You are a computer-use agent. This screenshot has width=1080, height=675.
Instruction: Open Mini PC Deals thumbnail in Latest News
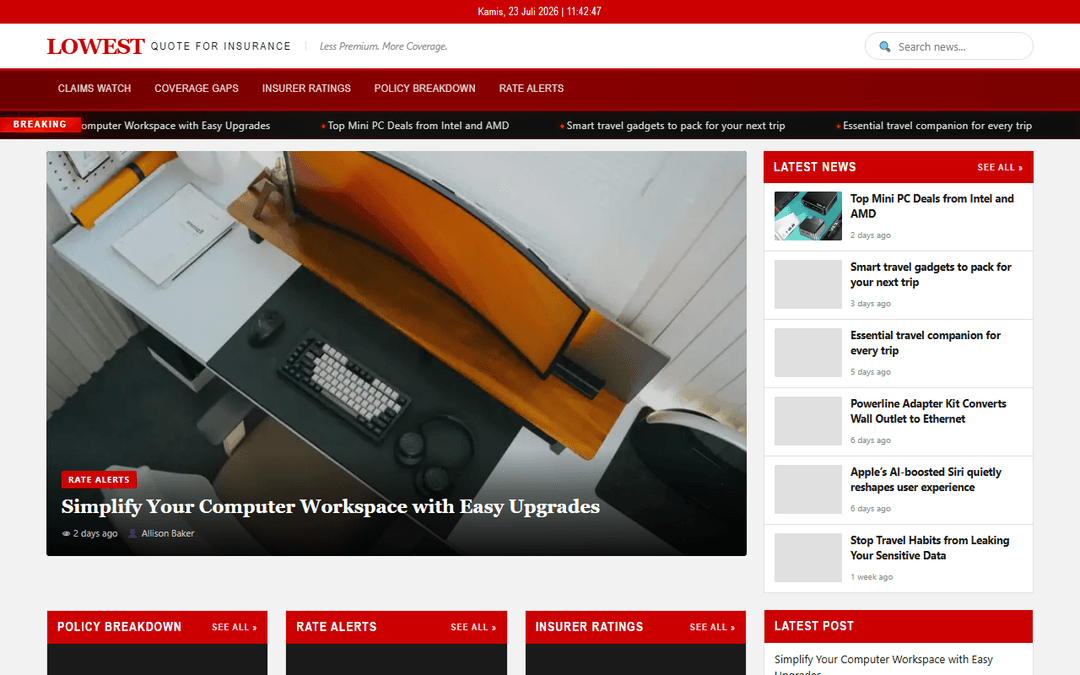pyautogui.click(x=808, y=216)
